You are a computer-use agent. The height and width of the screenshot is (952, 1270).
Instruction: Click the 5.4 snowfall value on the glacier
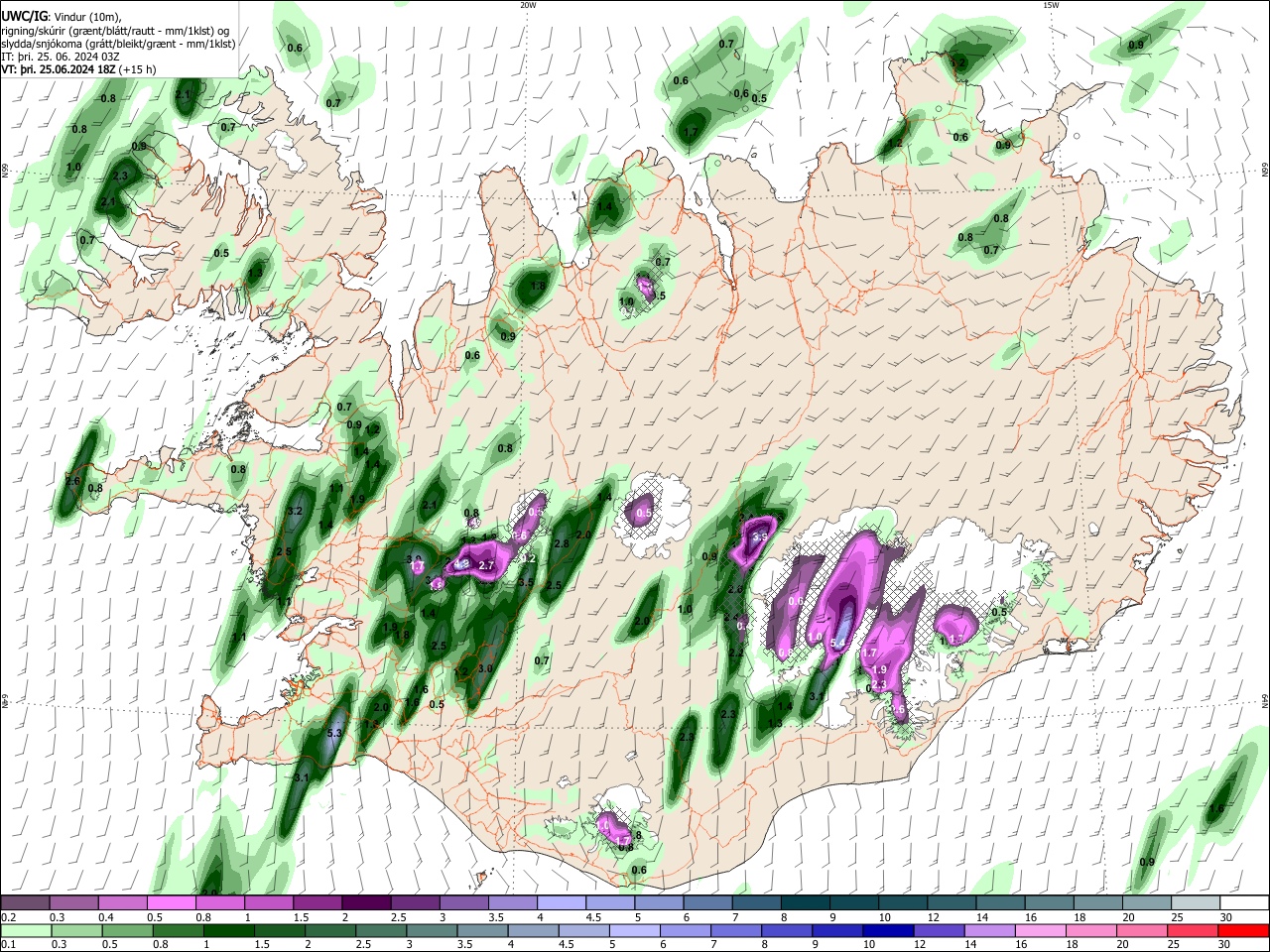(837, 644)
